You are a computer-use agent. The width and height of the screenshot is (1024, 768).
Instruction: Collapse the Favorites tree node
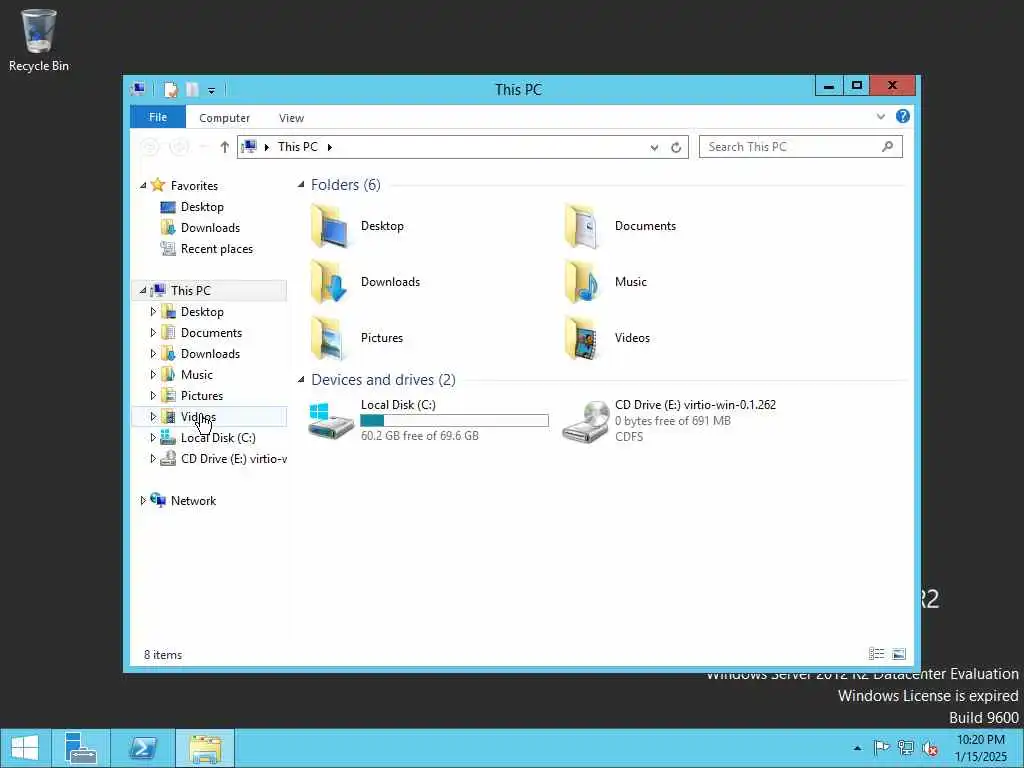pos(143,186)
